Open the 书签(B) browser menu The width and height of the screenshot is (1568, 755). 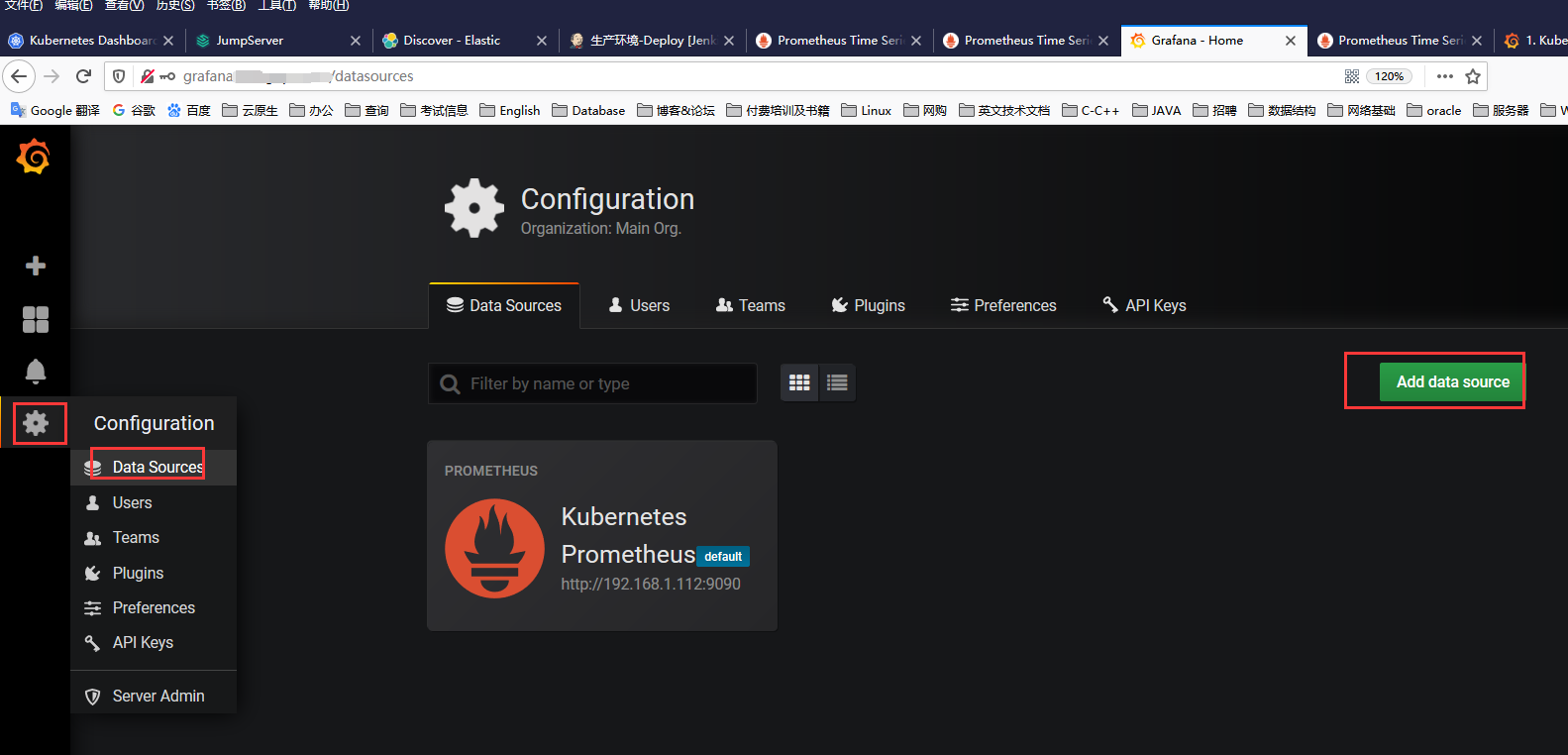(x=226, y=6)
